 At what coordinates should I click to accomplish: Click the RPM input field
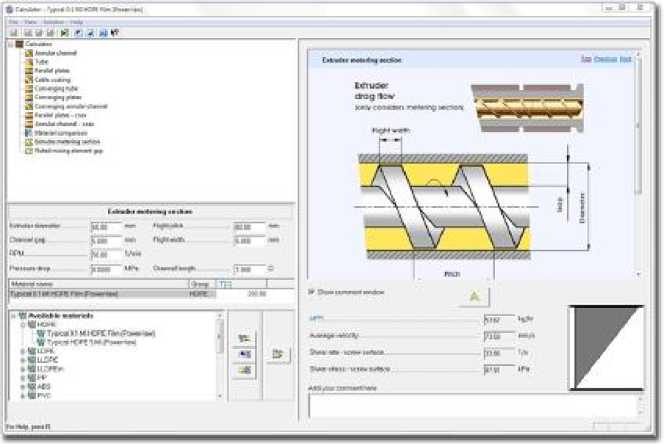click(x=106, y=255)
